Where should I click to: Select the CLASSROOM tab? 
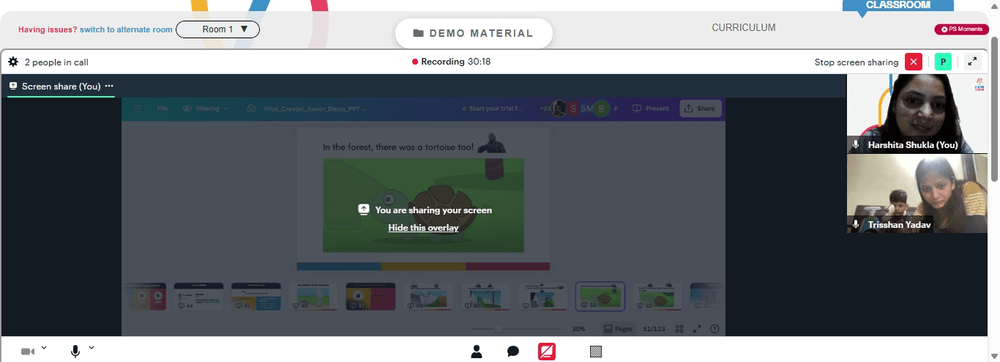click(x=897, y=5)
